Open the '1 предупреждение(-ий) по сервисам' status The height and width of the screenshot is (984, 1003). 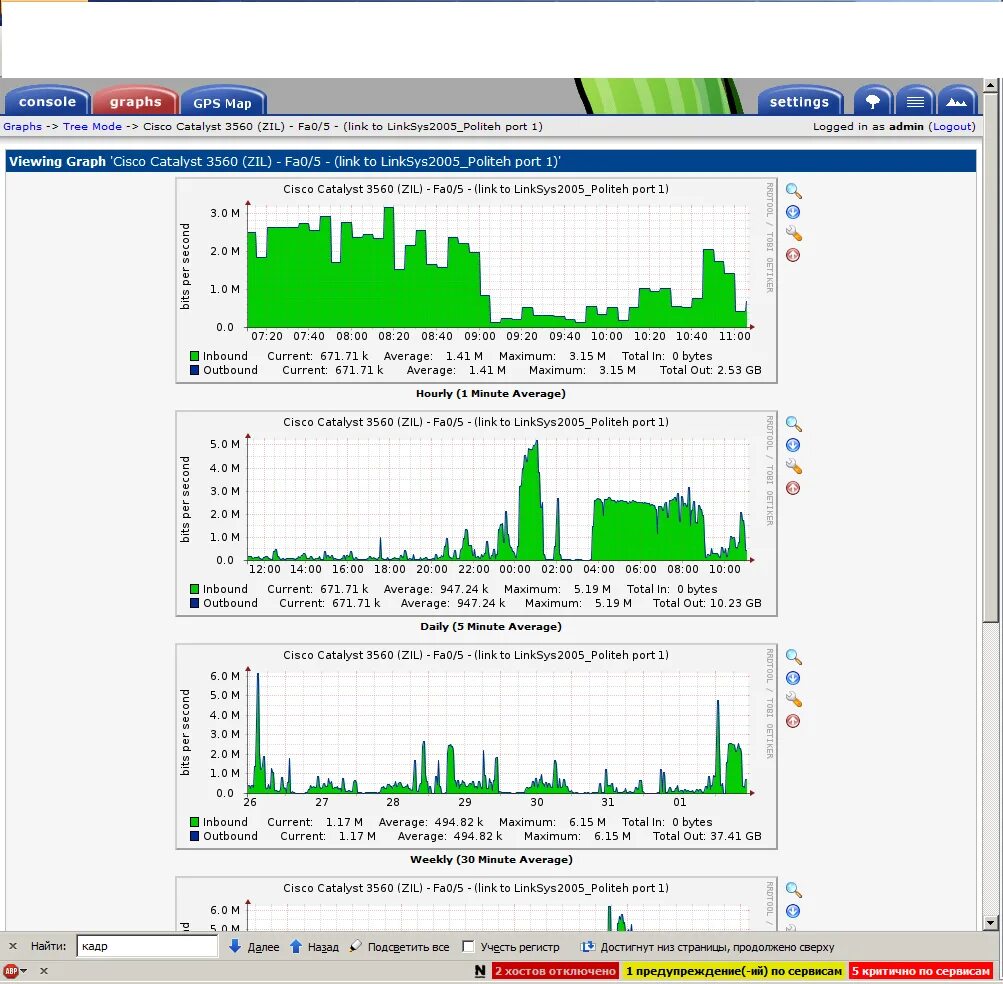coord(734,971)
